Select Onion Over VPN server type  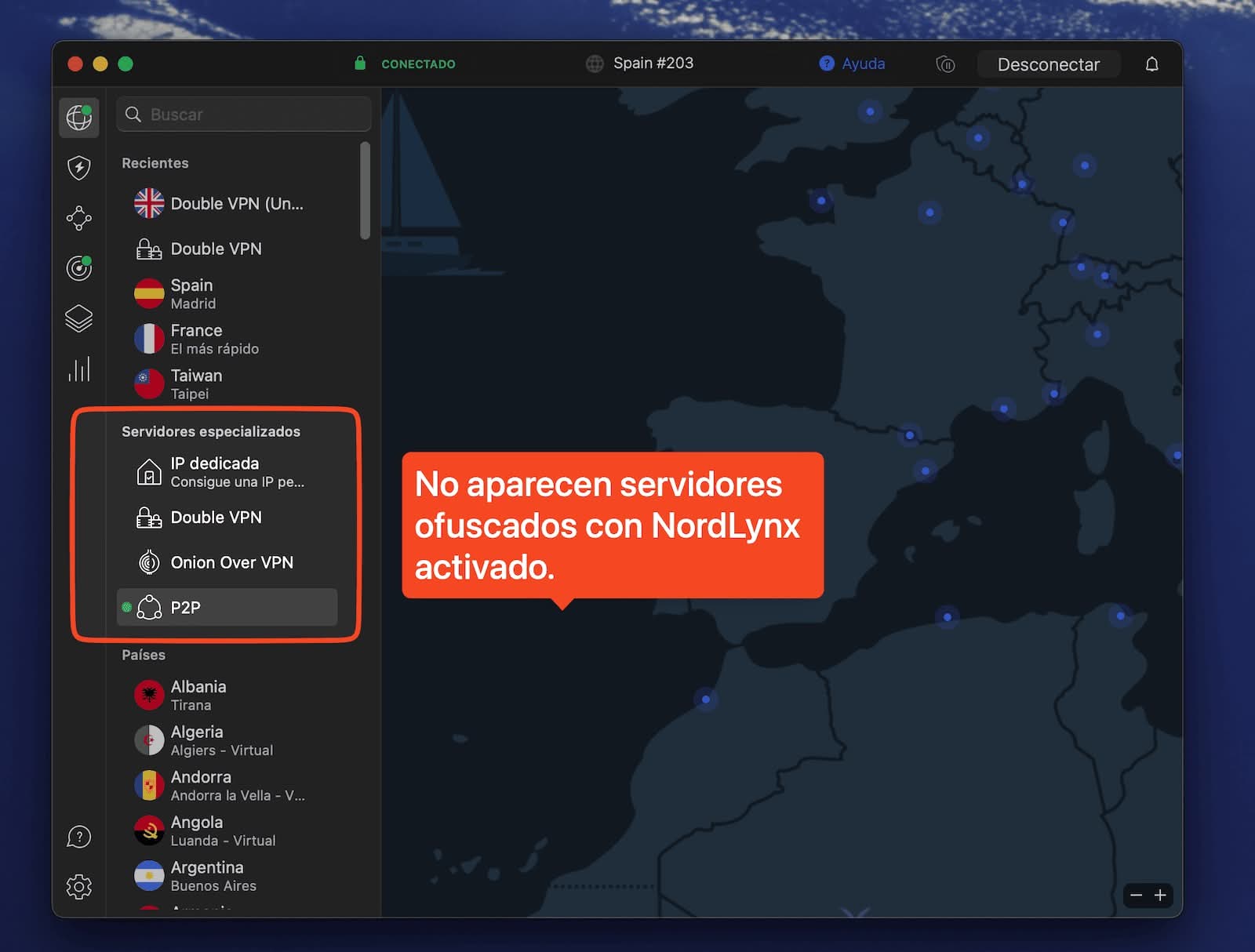point(227,562)
